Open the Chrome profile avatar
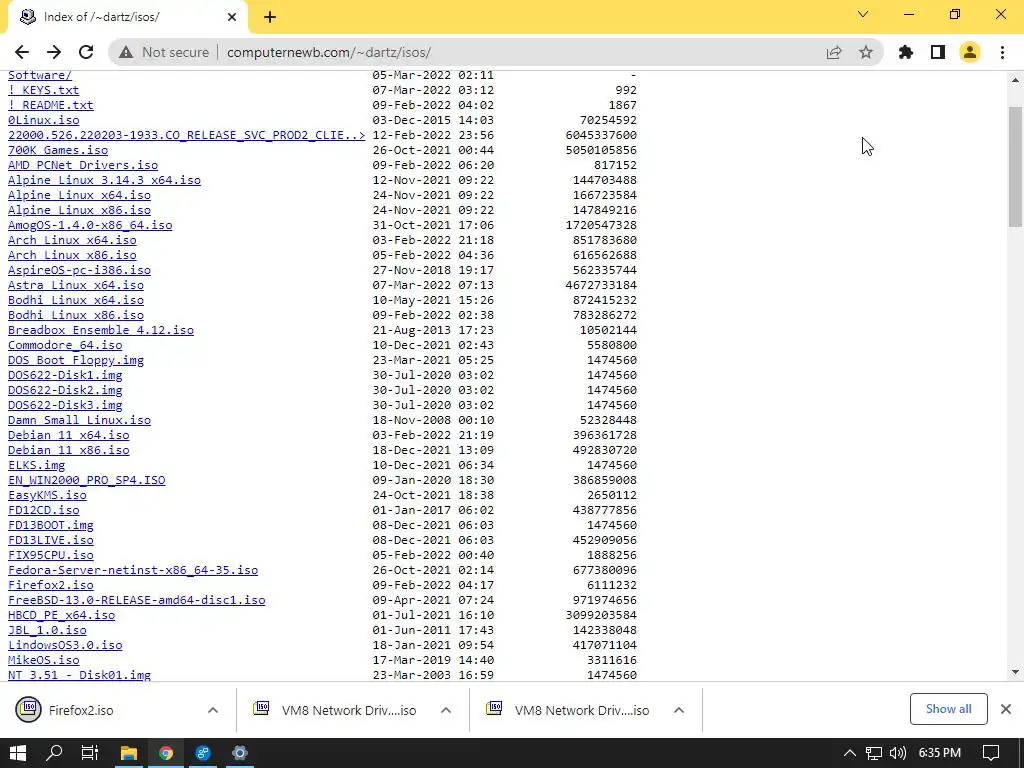This screenshot has width=1024, height=768. point(970,52)
